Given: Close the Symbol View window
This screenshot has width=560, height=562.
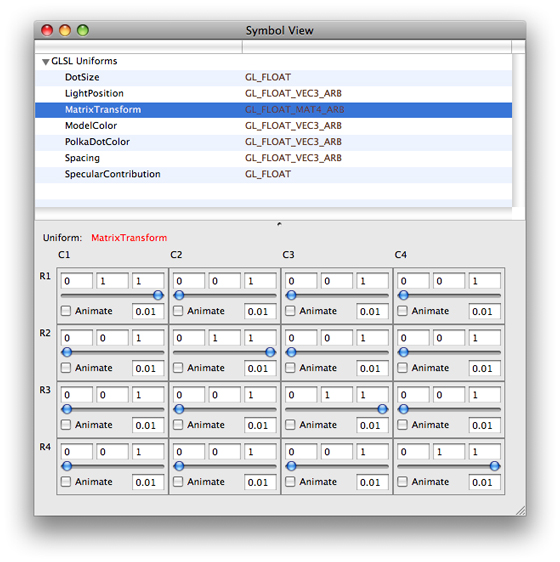Looking at the screenshot, I should point(47,30).
